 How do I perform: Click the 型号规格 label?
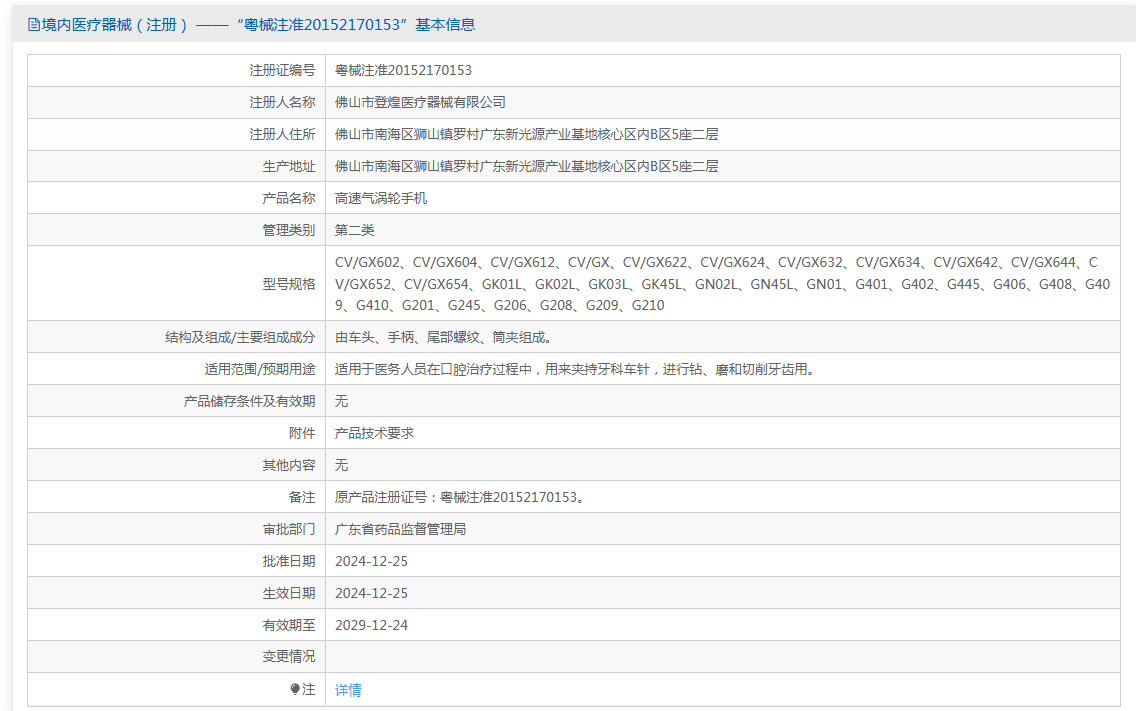(x=289, y=283)
